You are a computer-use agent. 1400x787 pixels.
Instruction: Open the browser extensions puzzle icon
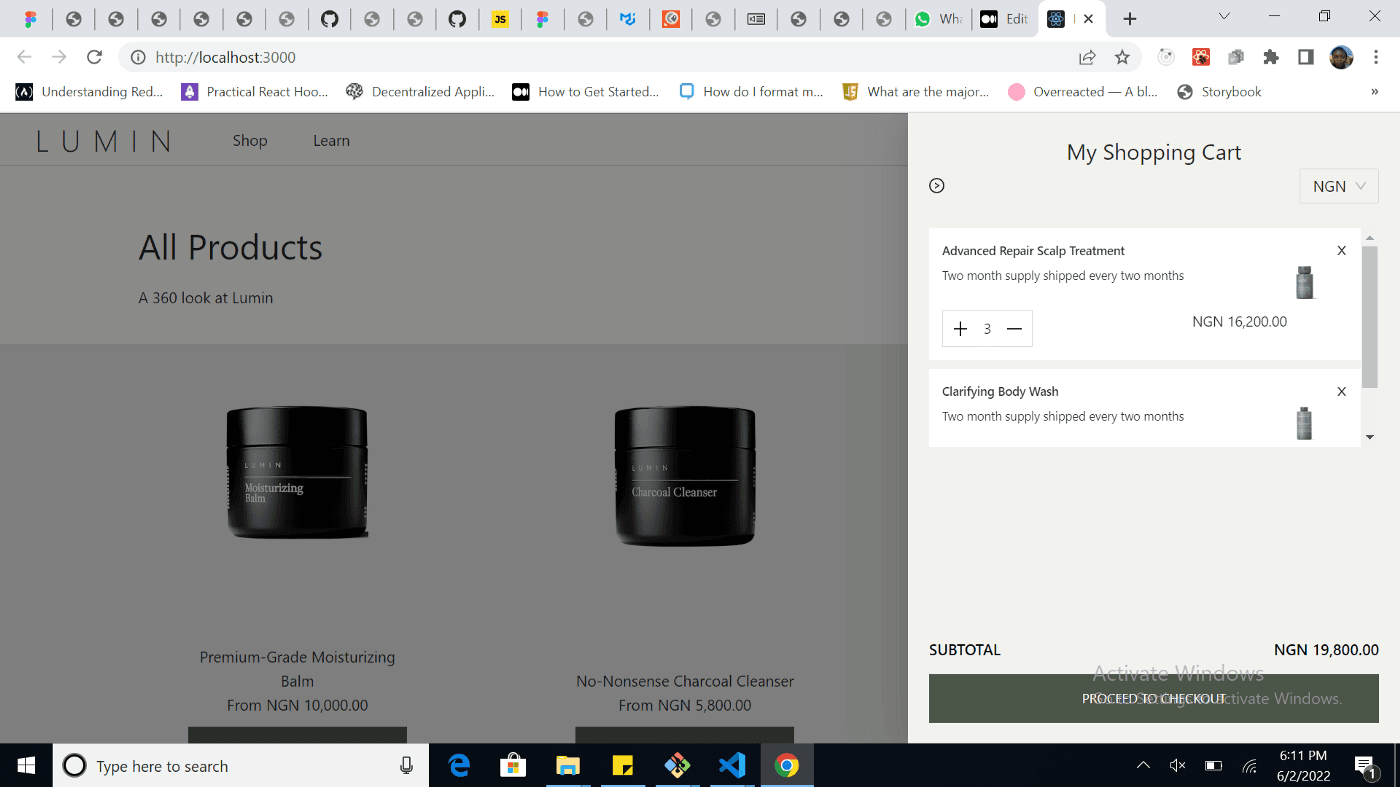tap(1271, 58)
